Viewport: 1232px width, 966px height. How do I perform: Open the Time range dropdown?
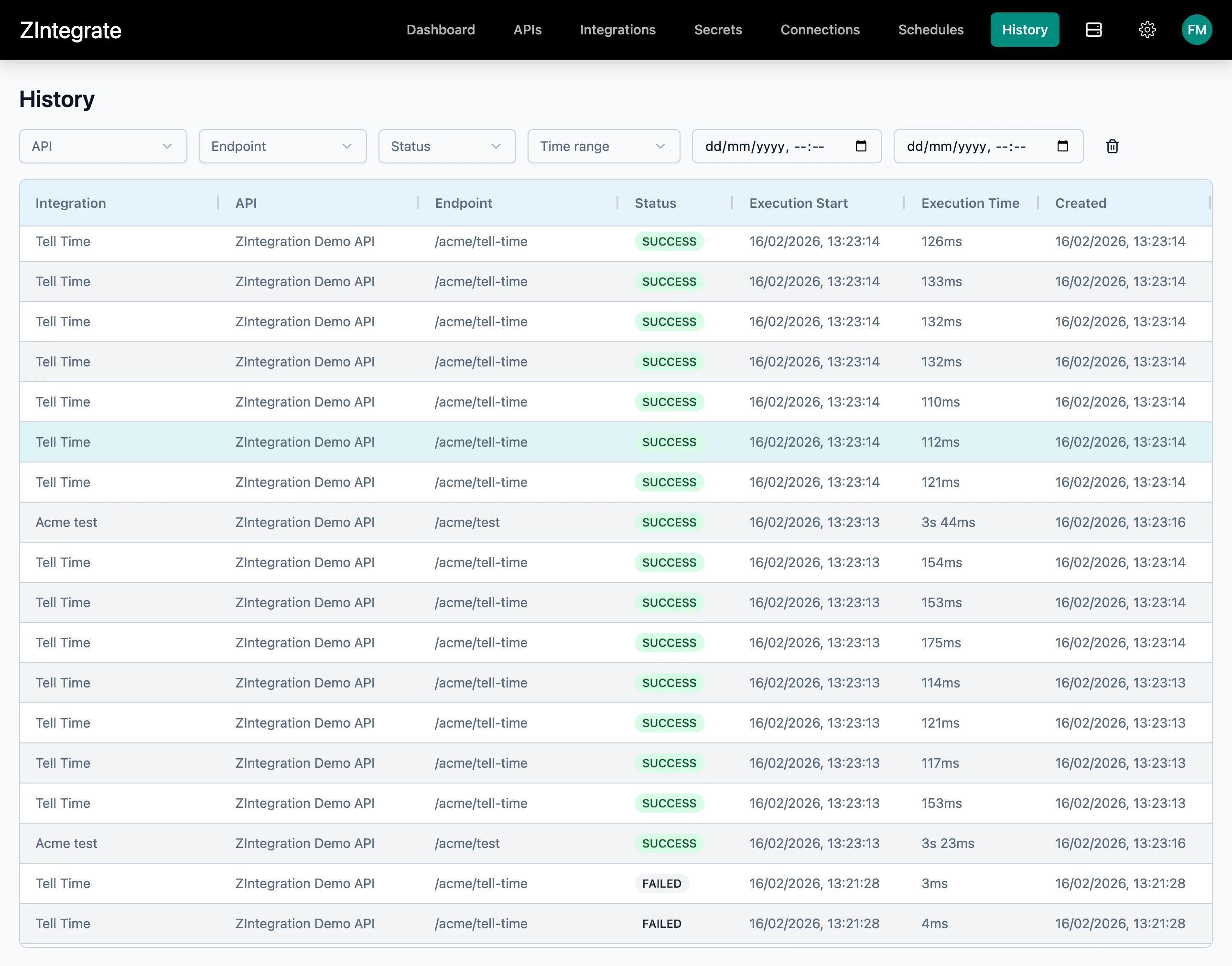[603, 147]
